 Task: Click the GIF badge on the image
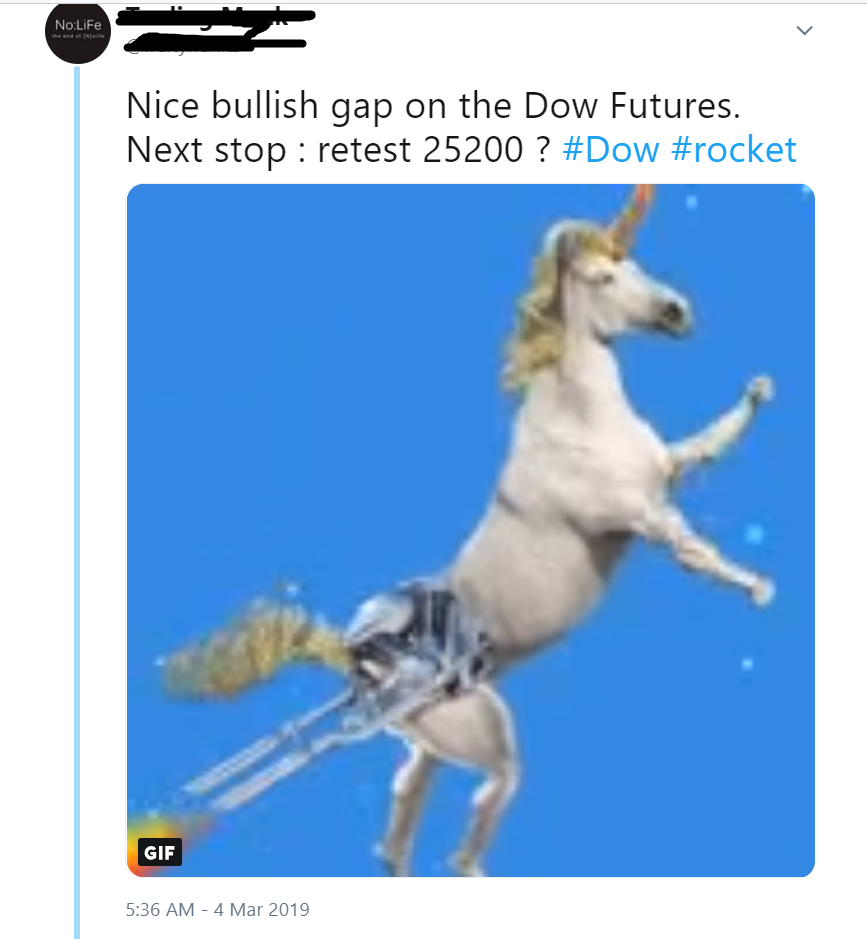pyautogui.click(x=160, y=853)
